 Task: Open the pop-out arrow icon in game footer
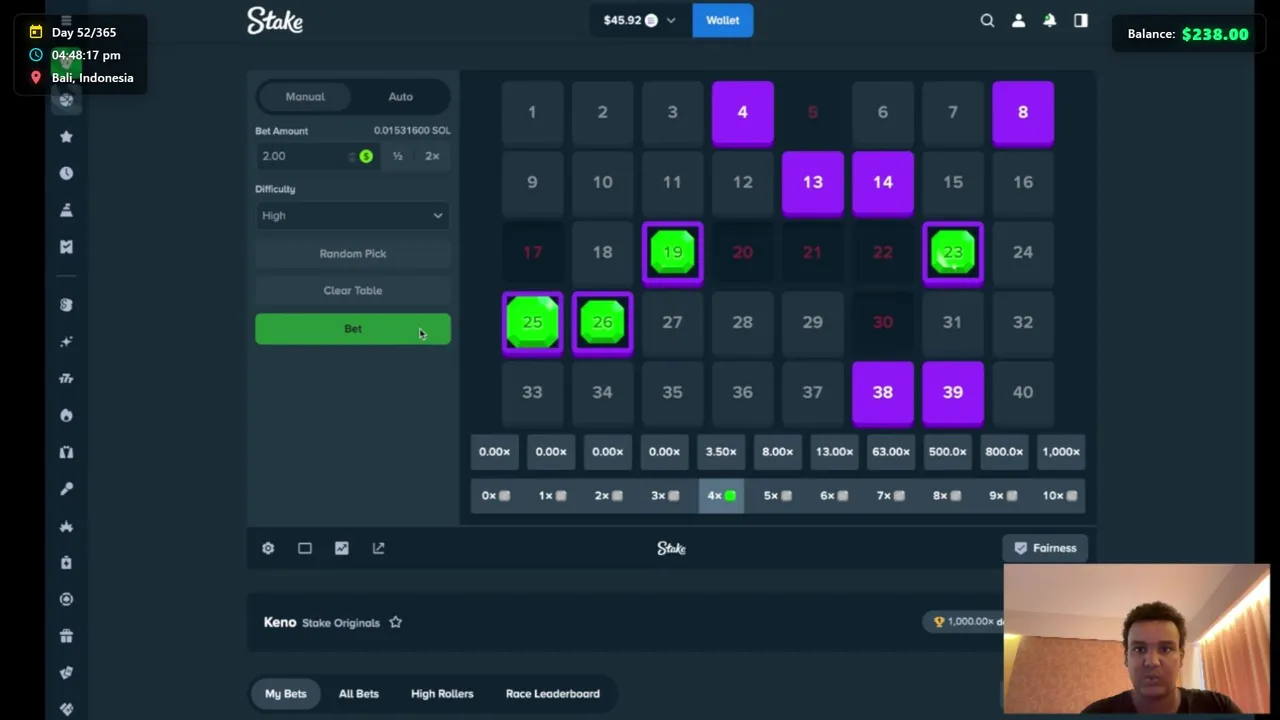tap(378, 548)
